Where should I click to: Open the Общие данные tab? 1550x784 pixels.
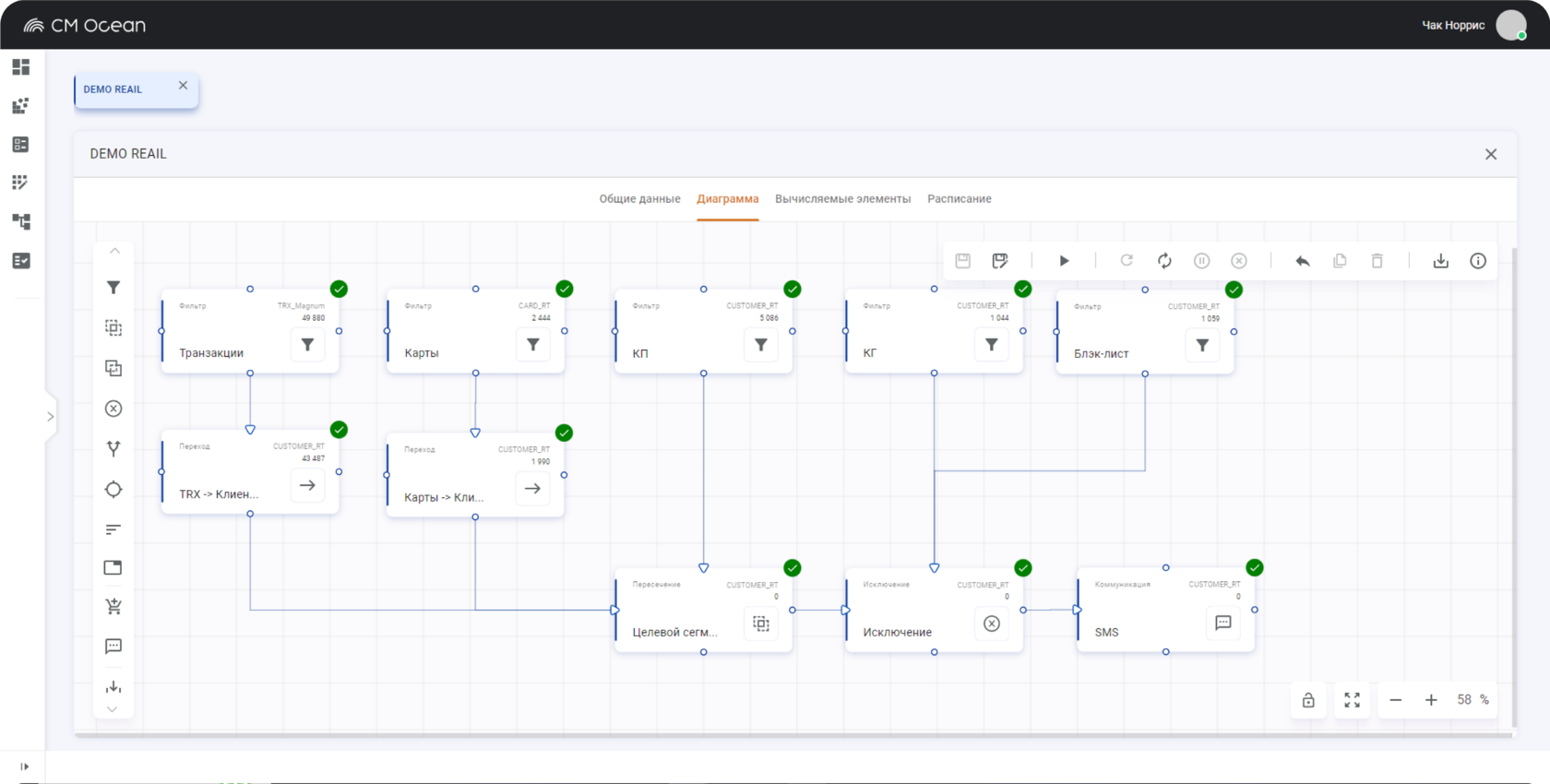coord(639,199)
